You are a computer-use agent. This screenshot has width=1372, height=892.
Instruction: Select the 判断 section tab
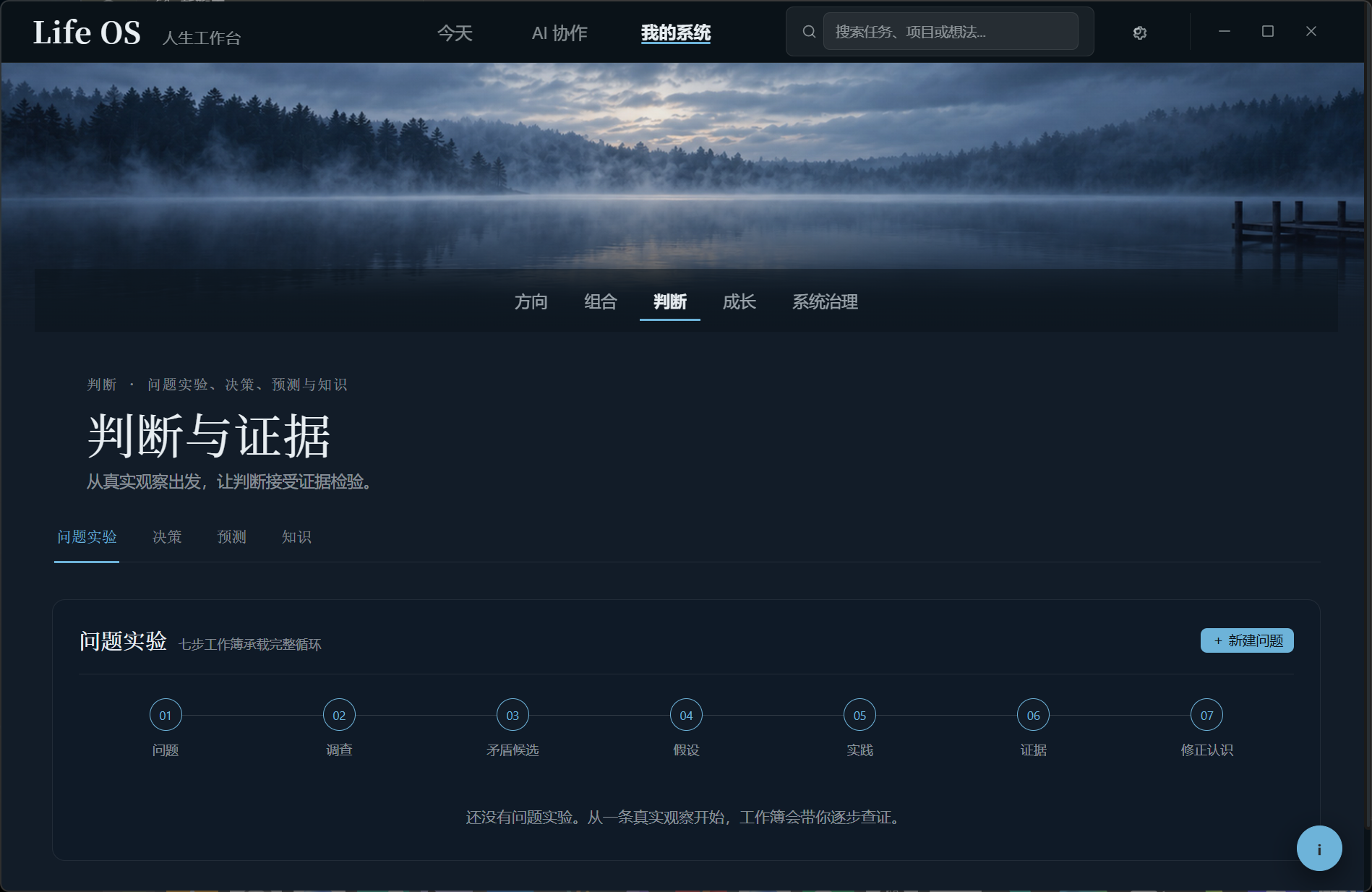tap(670, 302)
